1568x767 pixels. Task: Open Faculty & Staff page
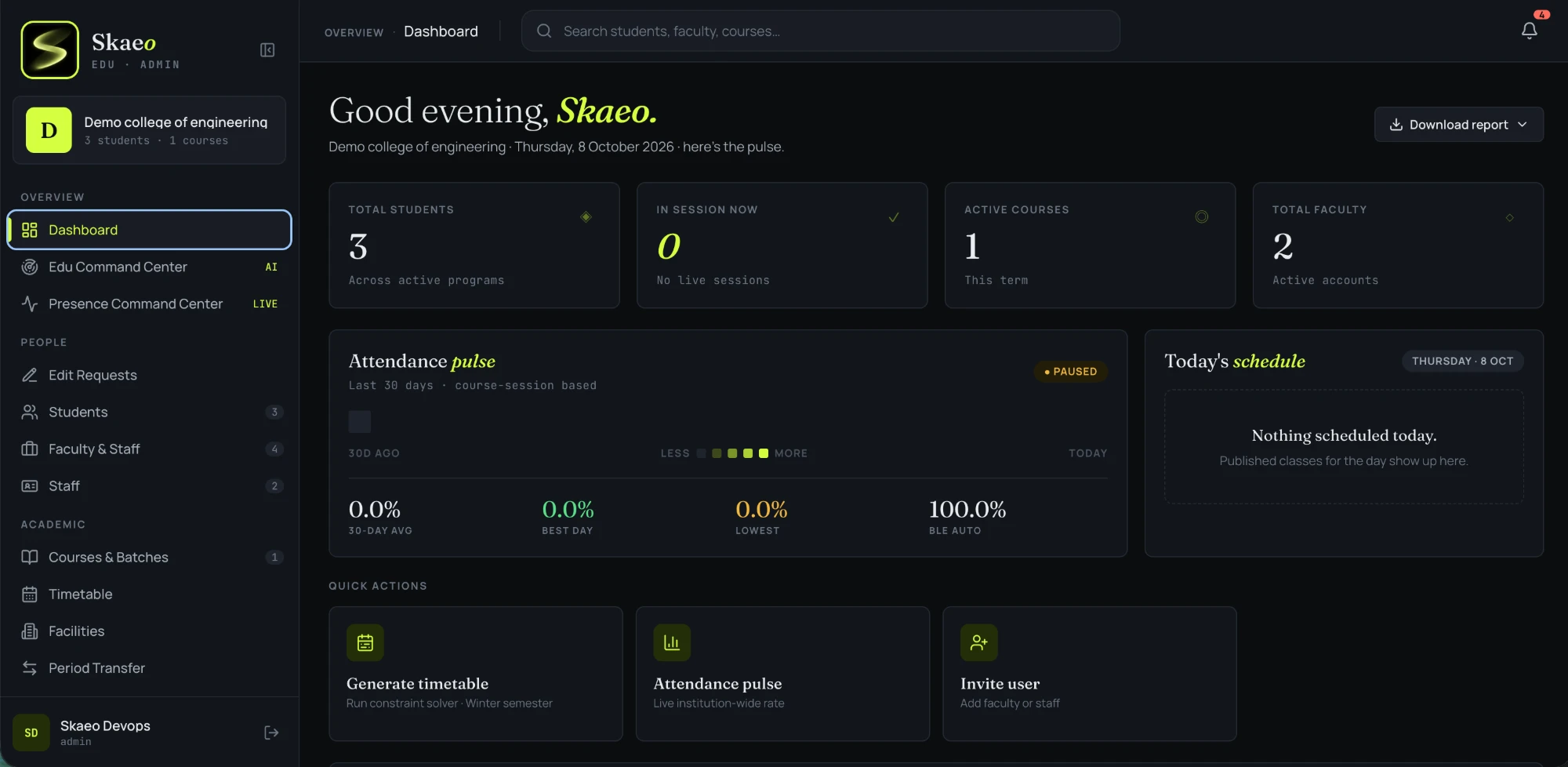(x=149, y=449)
